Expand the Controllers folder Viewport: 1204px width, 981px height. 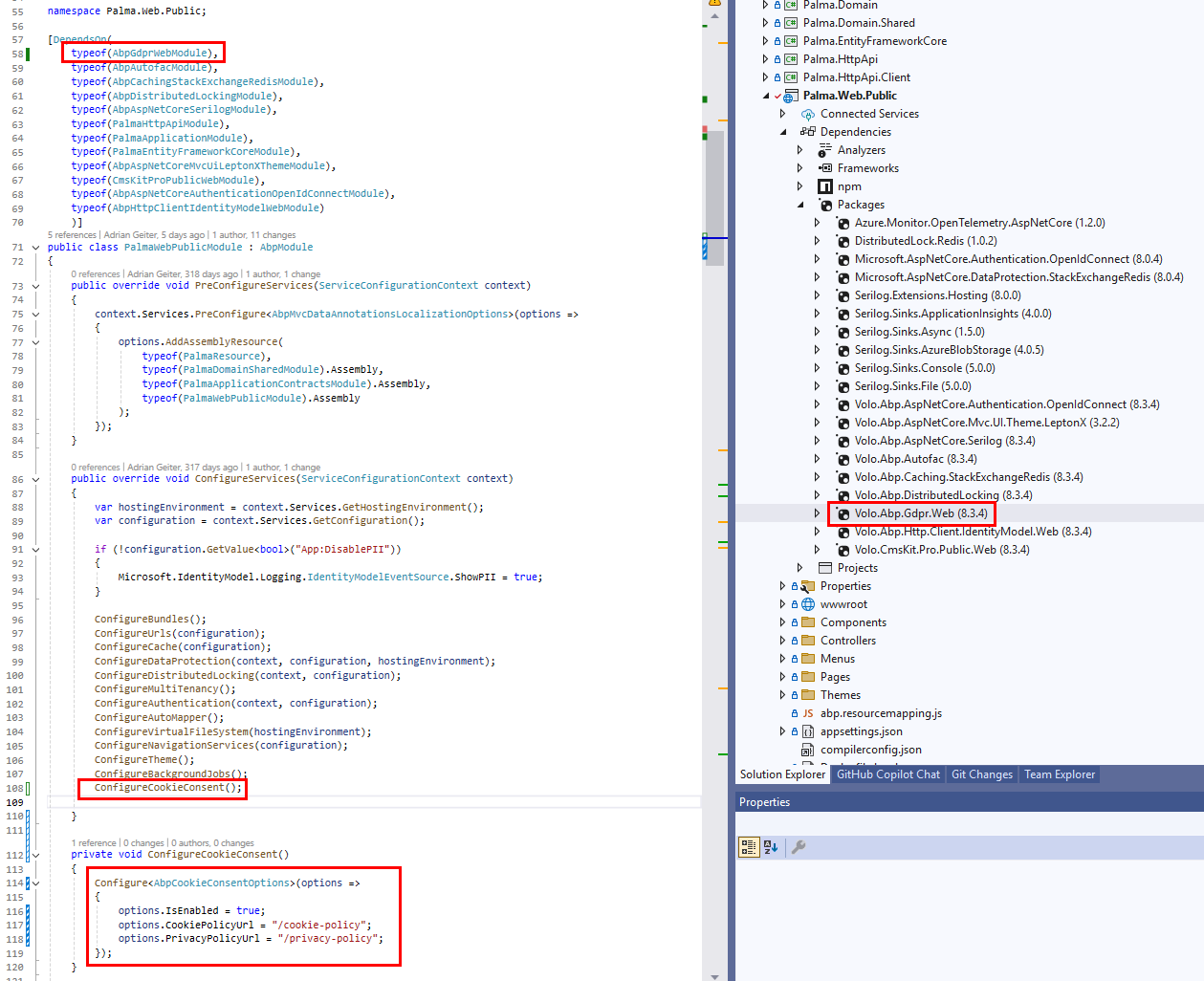(x=782, y=641)
